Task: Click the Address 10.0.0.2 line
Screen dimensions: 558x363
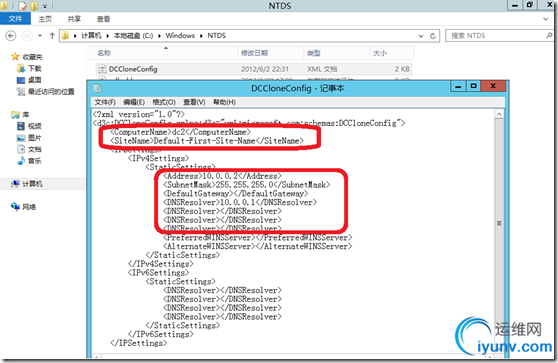Action: point(222,176)
